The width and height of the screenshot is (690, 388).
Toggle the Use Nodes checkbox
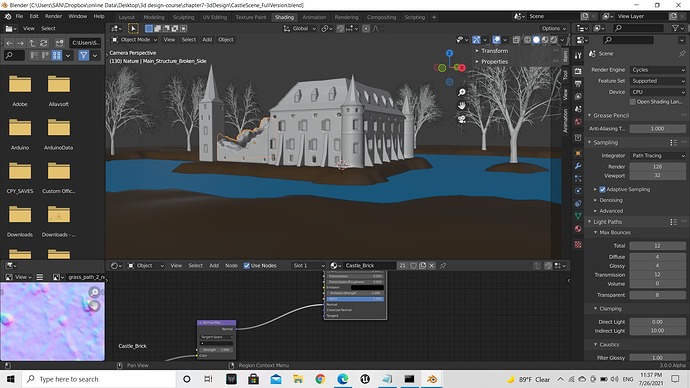(x=247, y=265)
